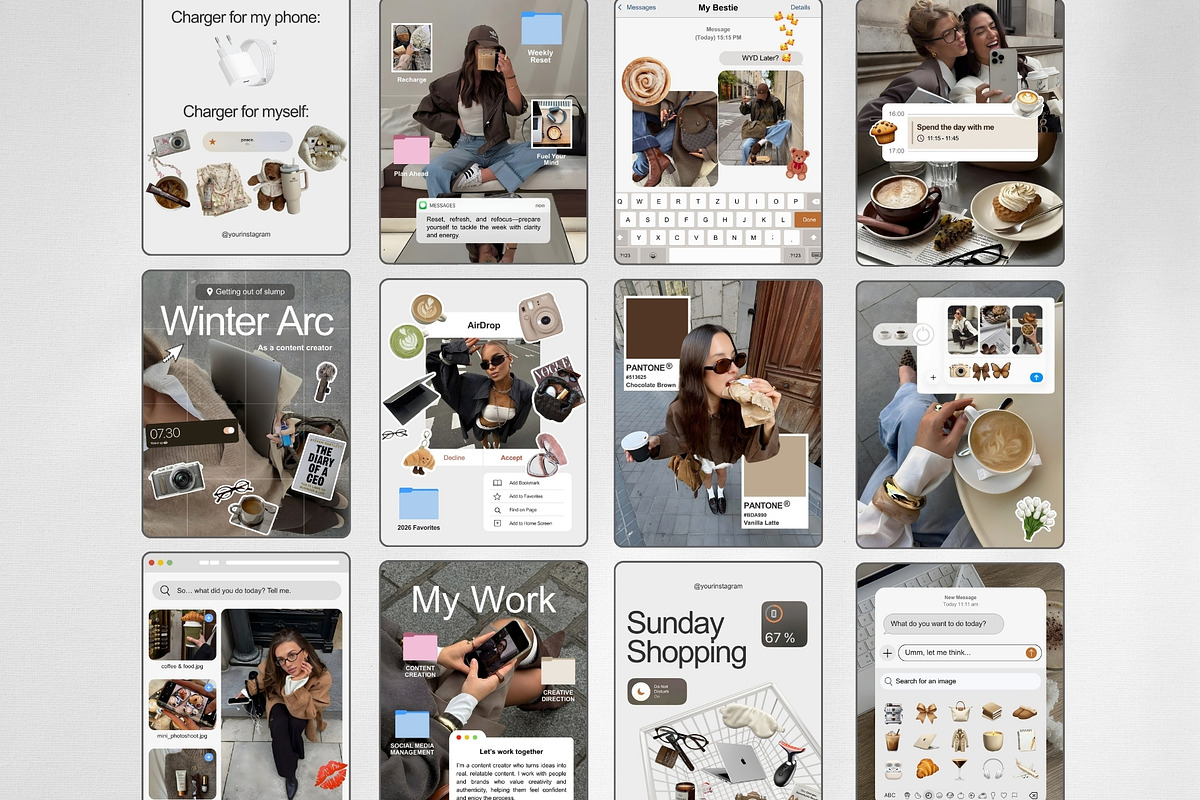Viewport: 1200px width, 800px height.
Task: Tap the orange Done key on keyboard
Action: click(x=808, y=219)
